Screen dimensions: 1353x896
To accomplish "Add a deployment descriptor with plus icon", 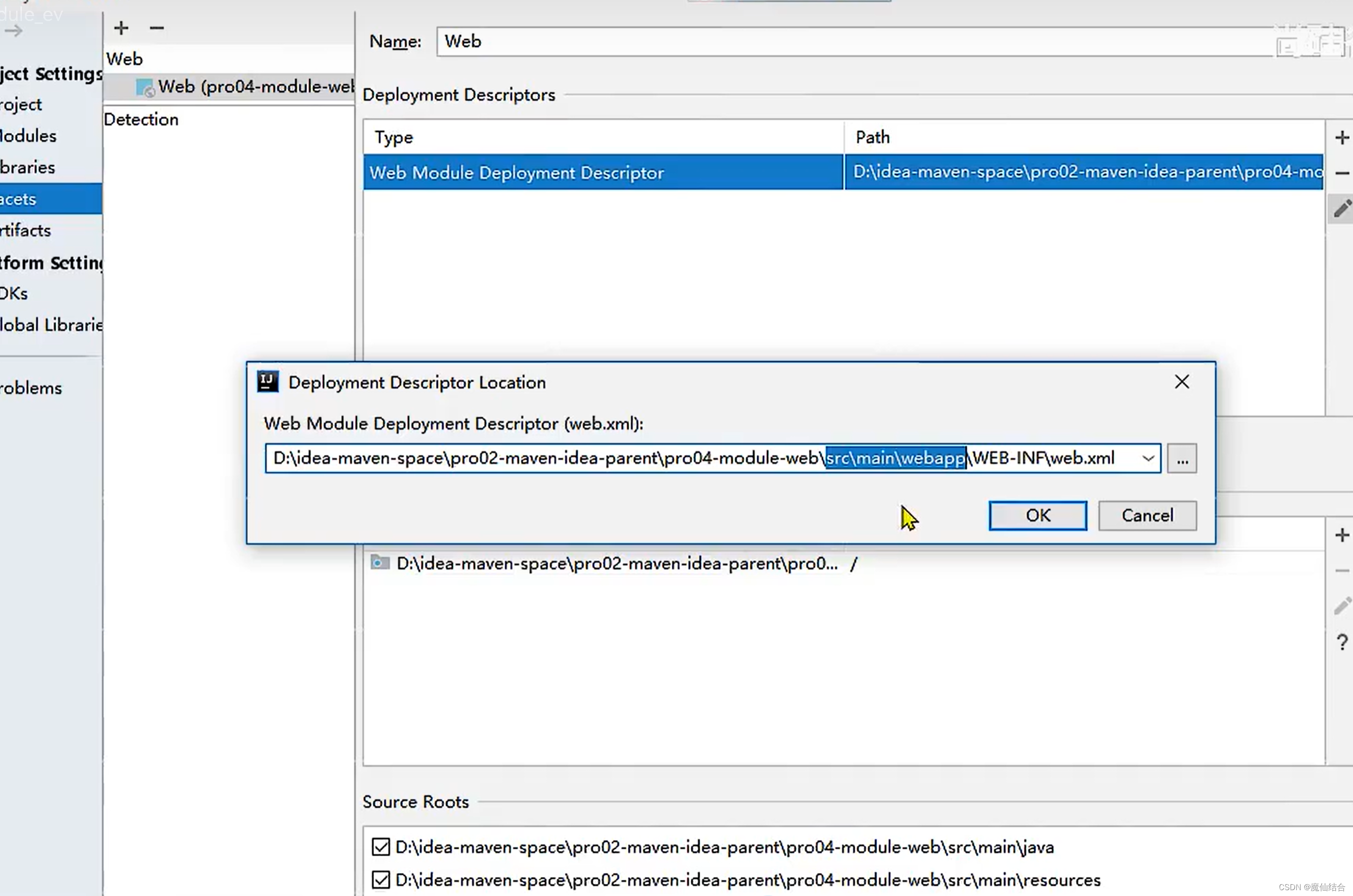I will 1342,137.
